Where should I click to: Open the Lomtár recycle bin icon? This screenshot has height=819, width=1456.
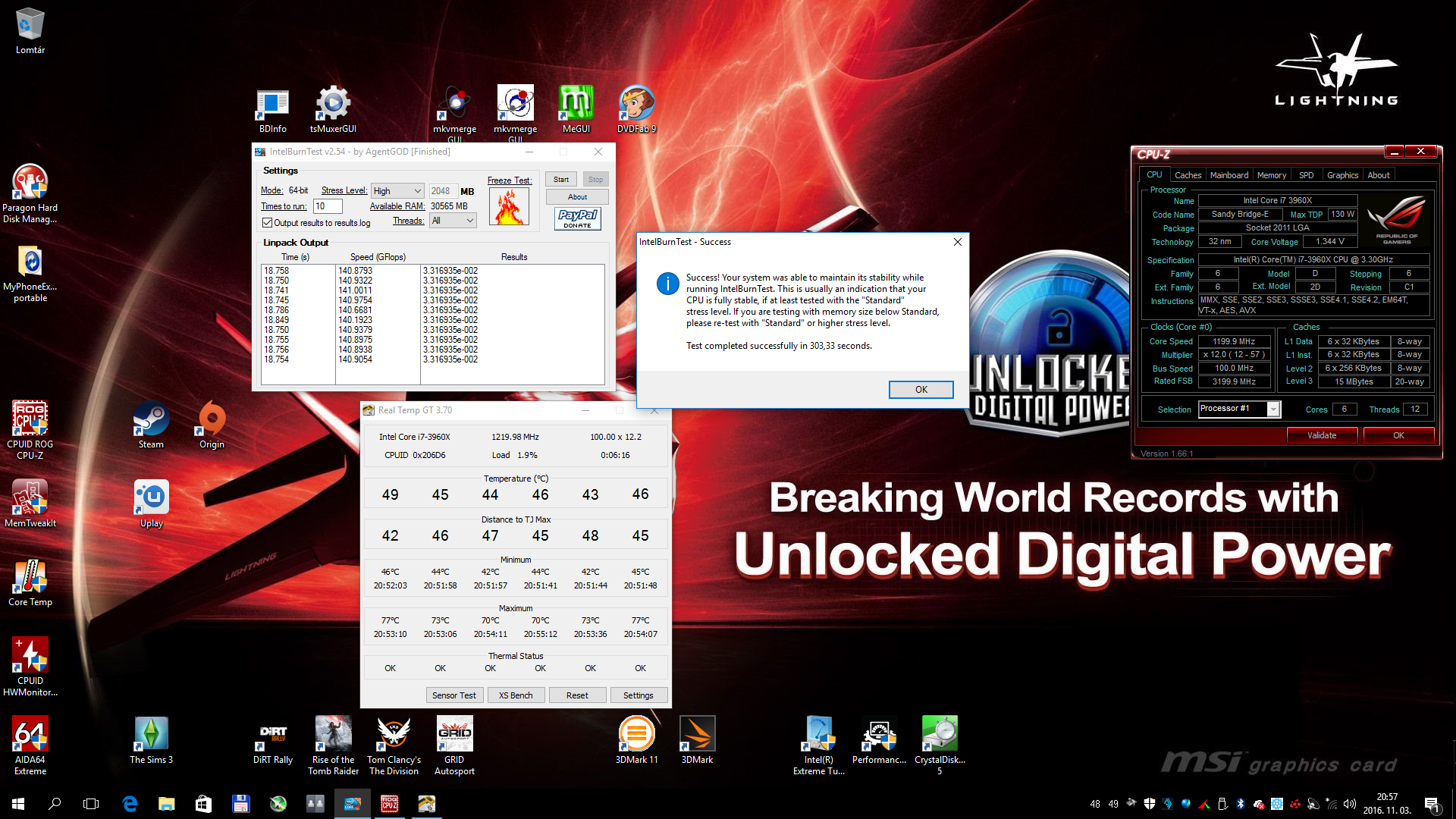[x=30, y=32]
